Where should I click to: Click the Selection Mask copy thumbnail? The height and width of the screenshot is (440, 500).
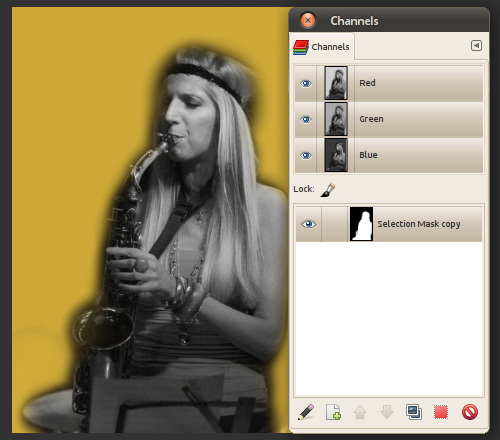[x=361, y=224]
